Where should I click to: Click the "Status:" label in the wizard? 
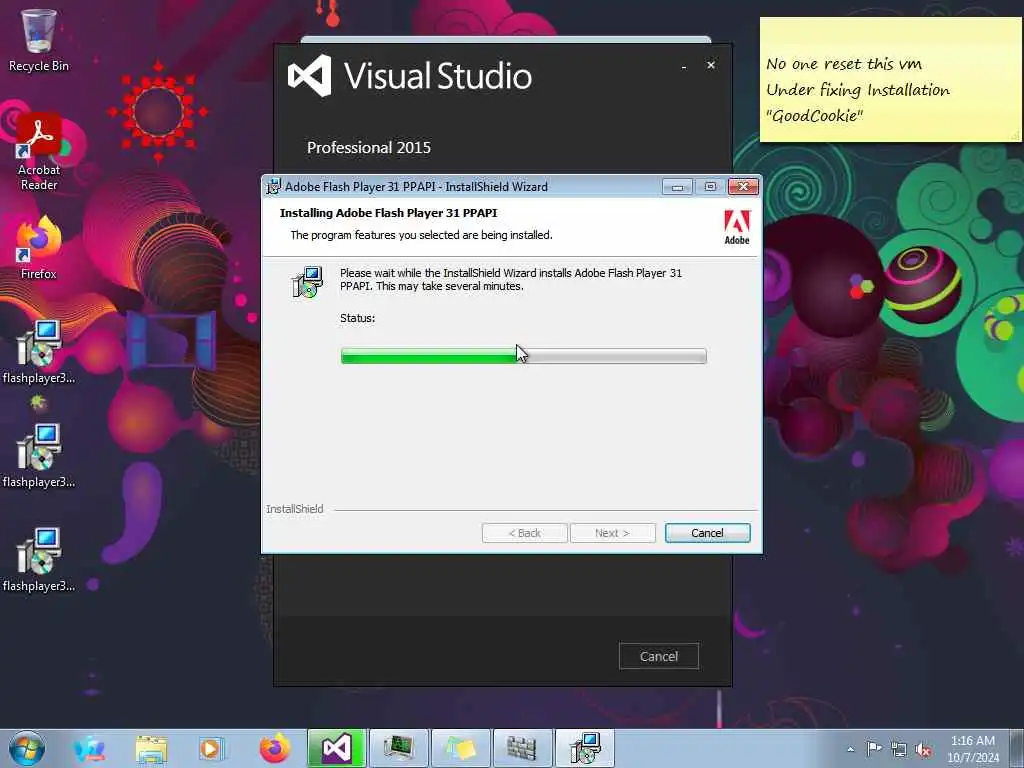357,318
